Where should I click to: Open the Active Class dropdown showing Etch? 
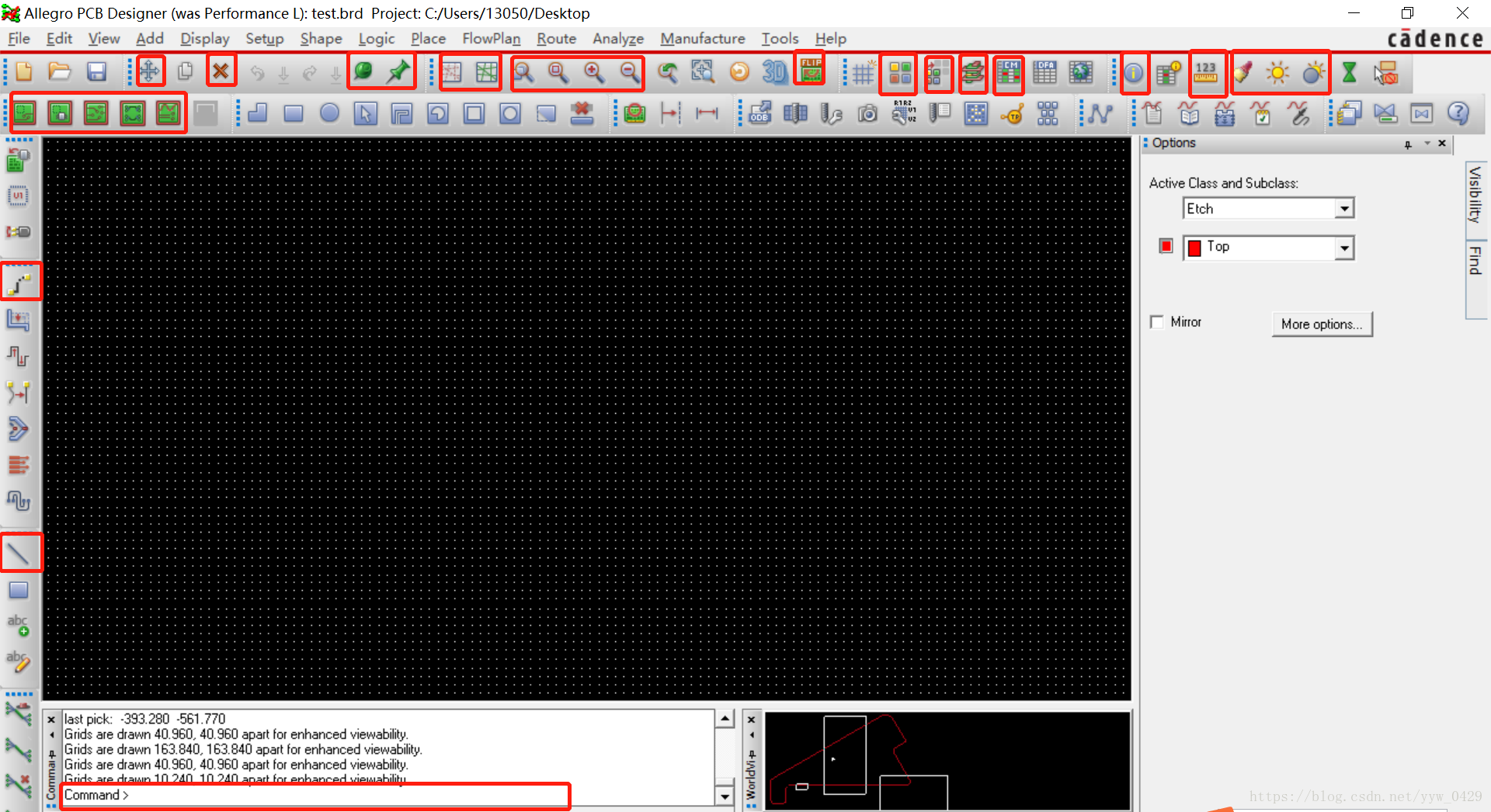click(x=1346, y=208)
